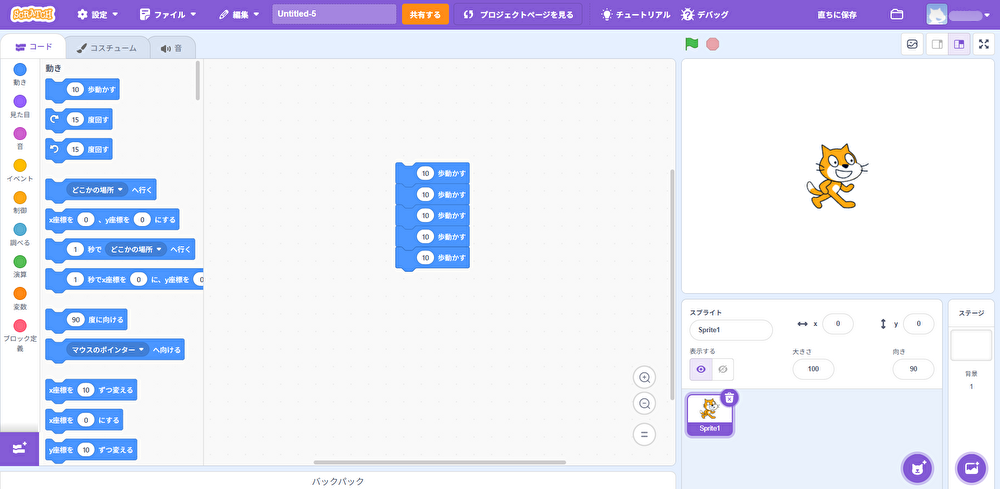The image size is (1000, 489).
Task: Select the Sprite1 thumbnail
Action: coord(710,415)
